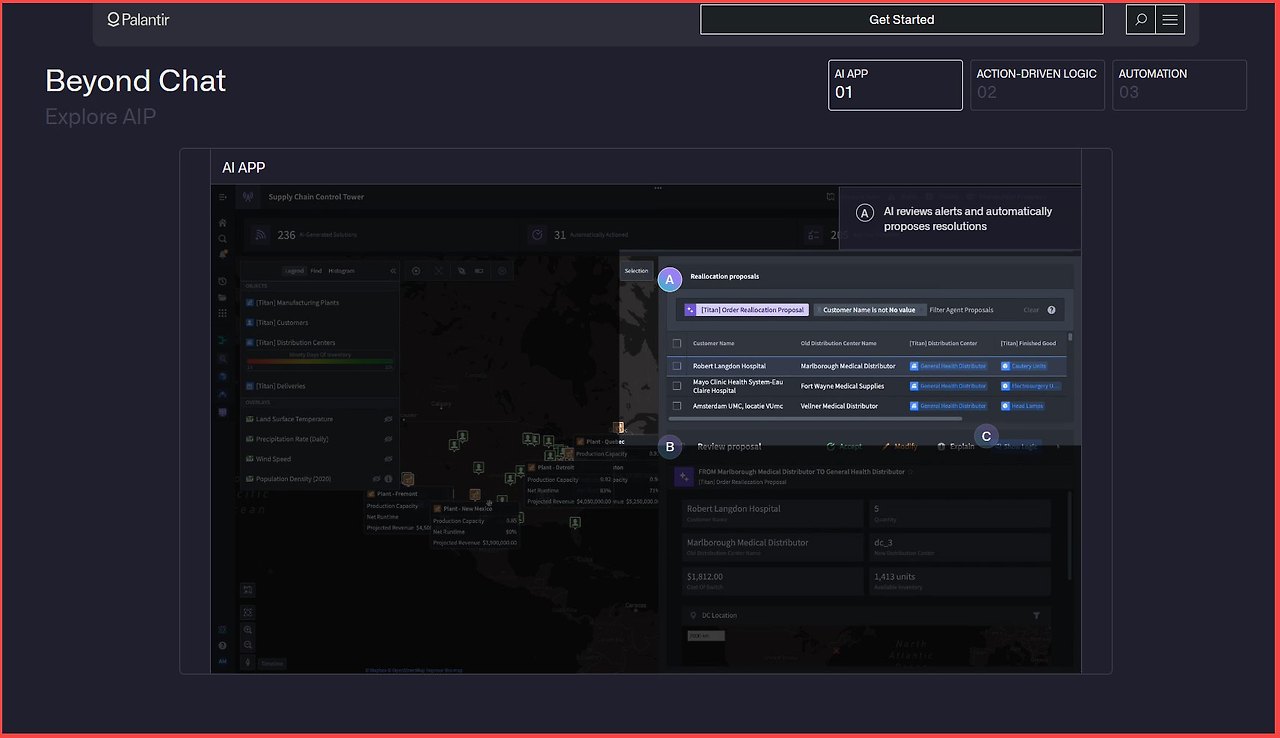Check the Mayo Clinic Health System row
The width and height of the screenshot is (1280, 738).
(677, 386)
